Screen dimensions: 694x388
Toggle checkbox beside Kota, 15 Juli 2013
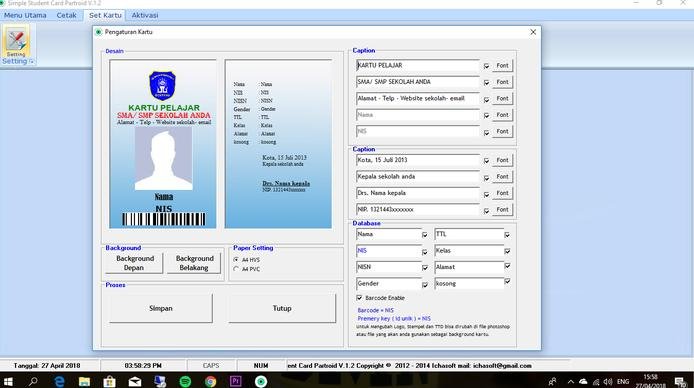486,161
